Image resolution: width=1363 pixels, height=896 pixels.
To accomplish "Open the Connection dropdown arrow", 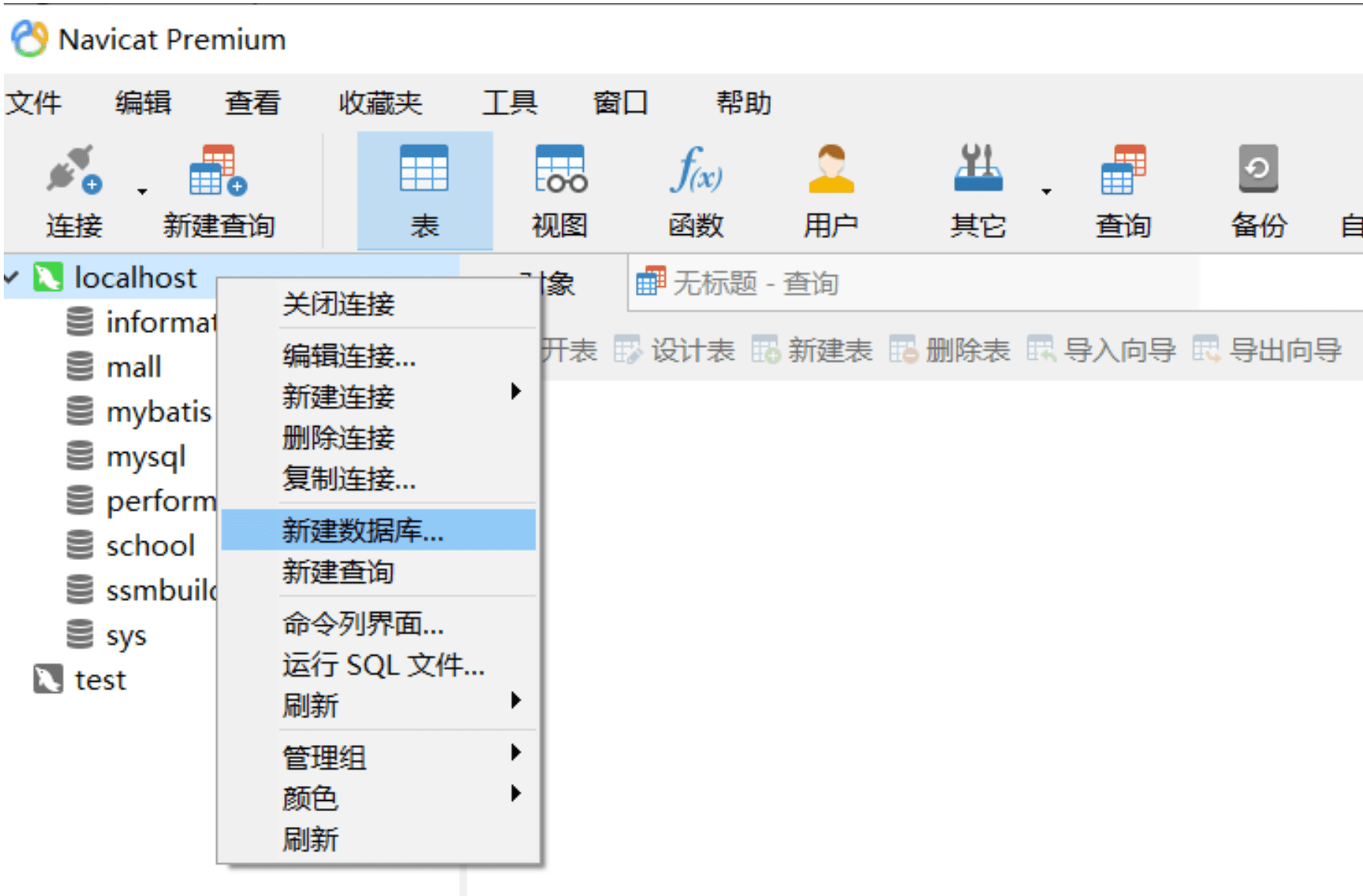I will [142, 192].
